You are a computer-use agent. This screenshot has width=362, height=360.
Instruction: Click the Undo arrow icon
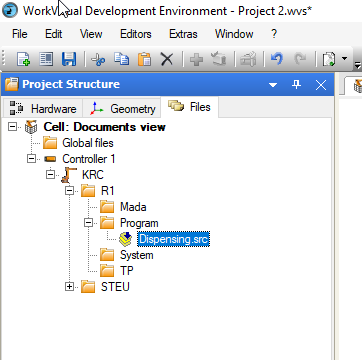pos(277,59)
